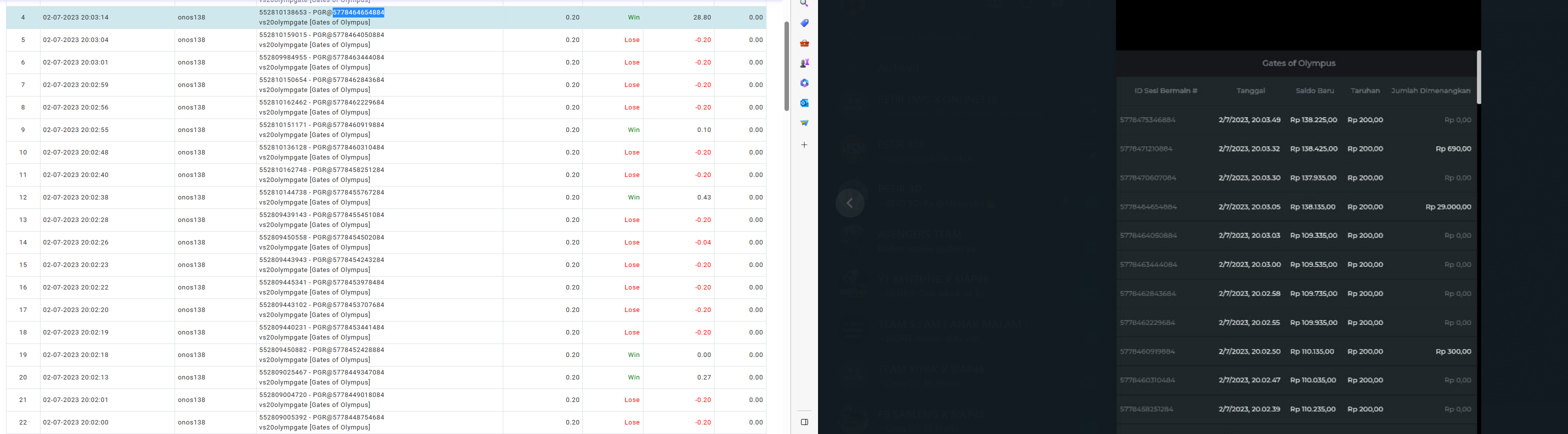Click the ID Sesi Bermain # column header
This screenshot has width=1568, height=434.
click(x=1166, y=90)
